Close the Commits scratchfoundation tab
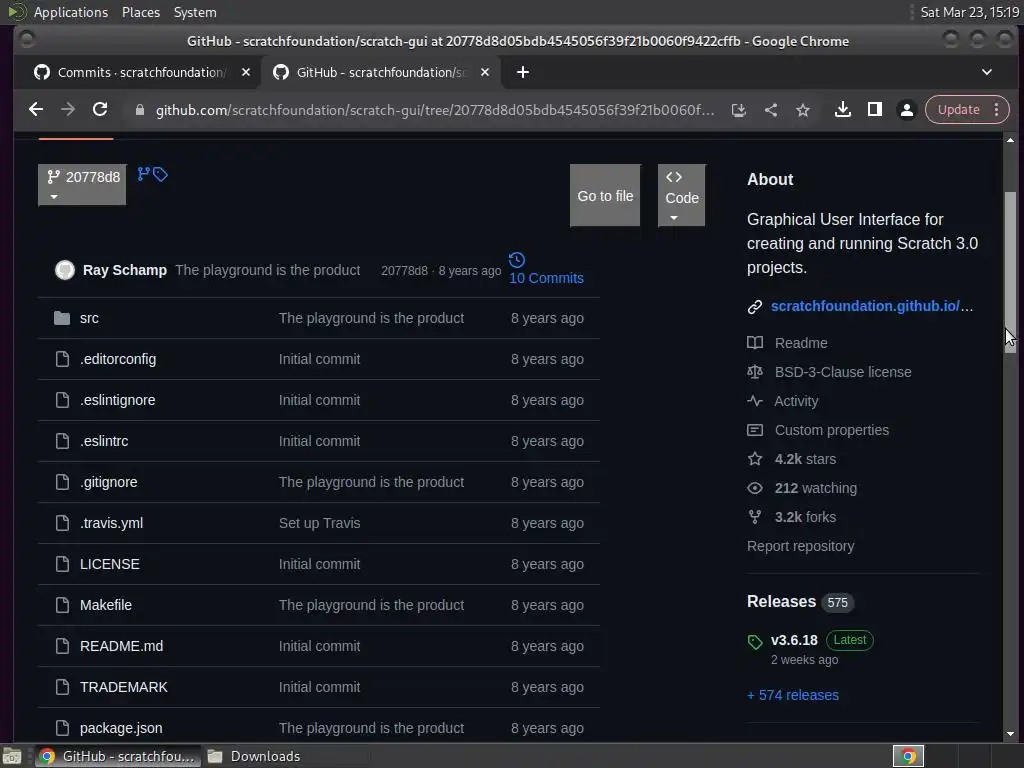 click(x=246, y=72)
